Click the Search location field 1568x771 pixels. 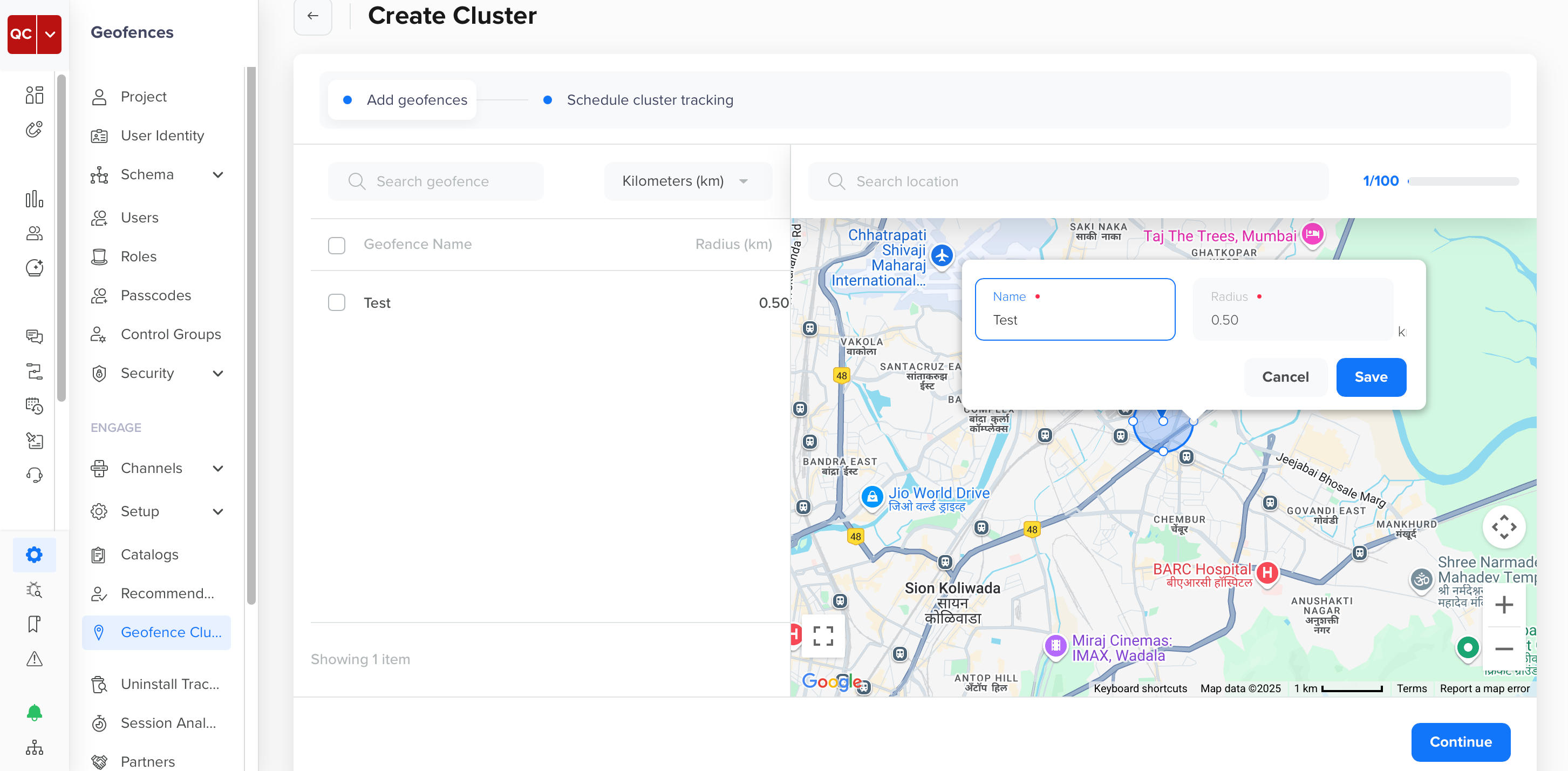coord(1068,181)
